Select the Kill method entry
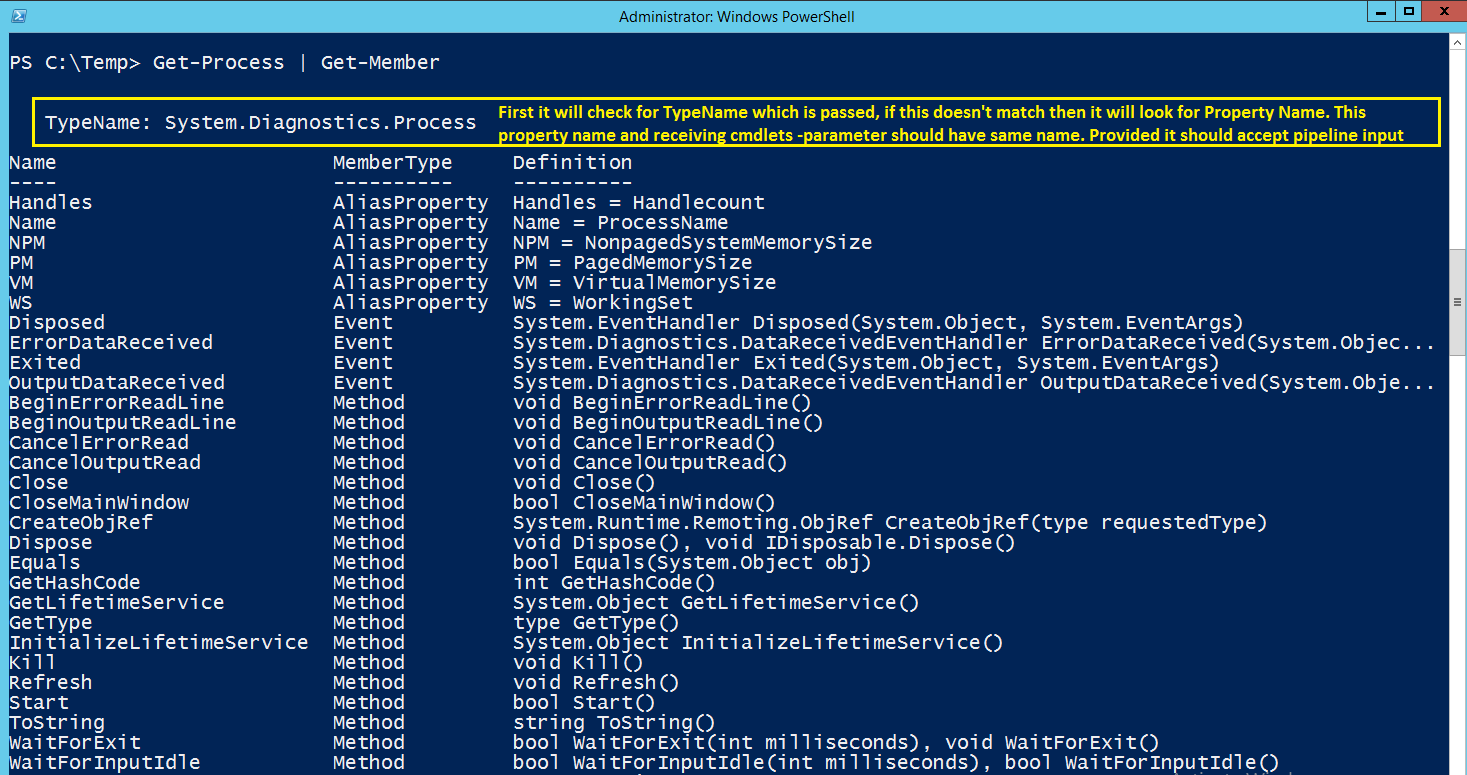The height and width of the screenshot is (775, 1467). point(31,662)
